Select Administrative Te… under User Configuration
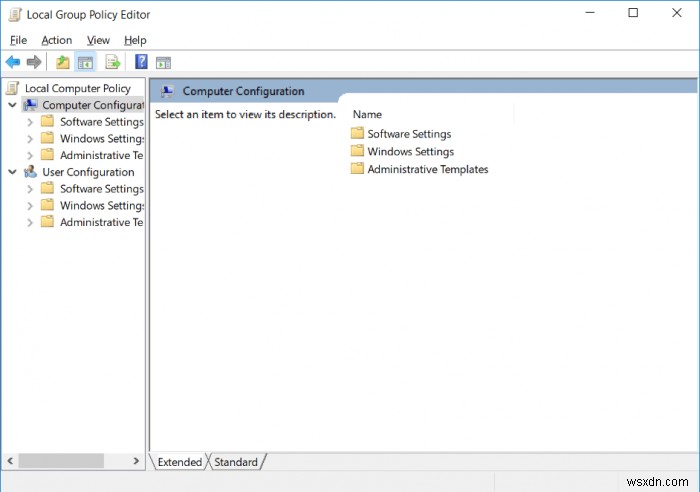 102,222
